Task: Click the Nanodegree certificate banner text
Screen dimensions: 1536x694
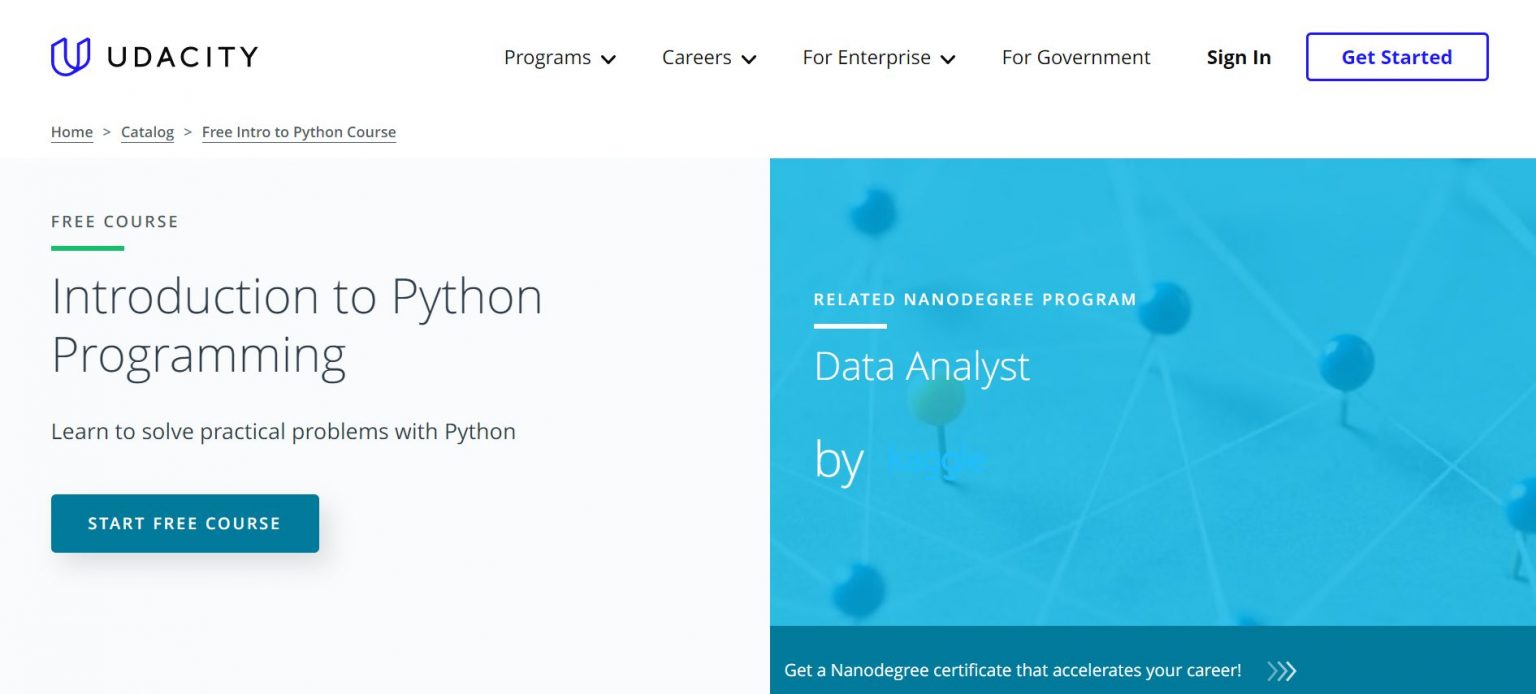Action: click(x=1013, y=671)
